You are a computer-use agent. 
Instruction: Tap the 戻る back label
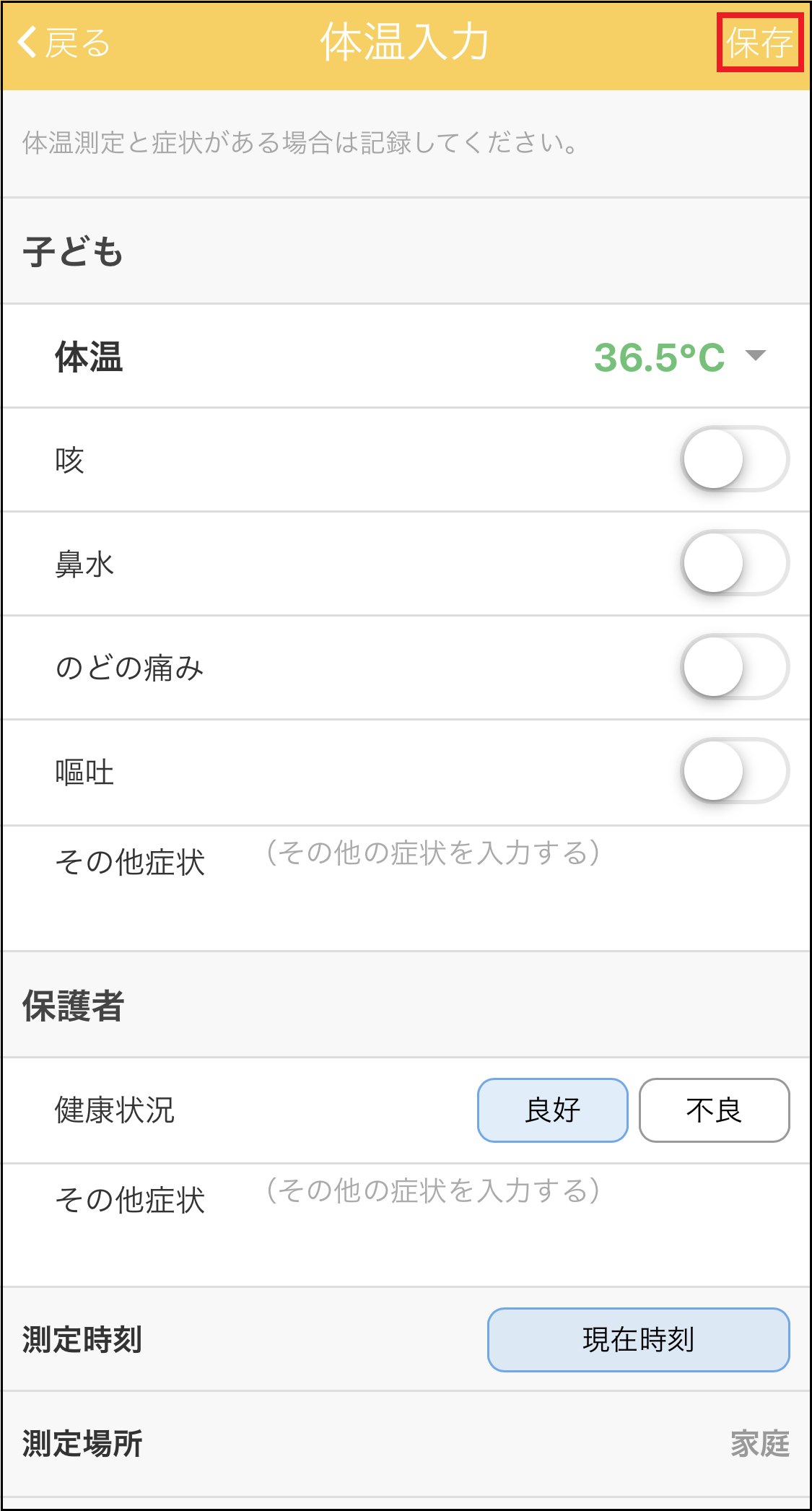click(x=77, y=43)
